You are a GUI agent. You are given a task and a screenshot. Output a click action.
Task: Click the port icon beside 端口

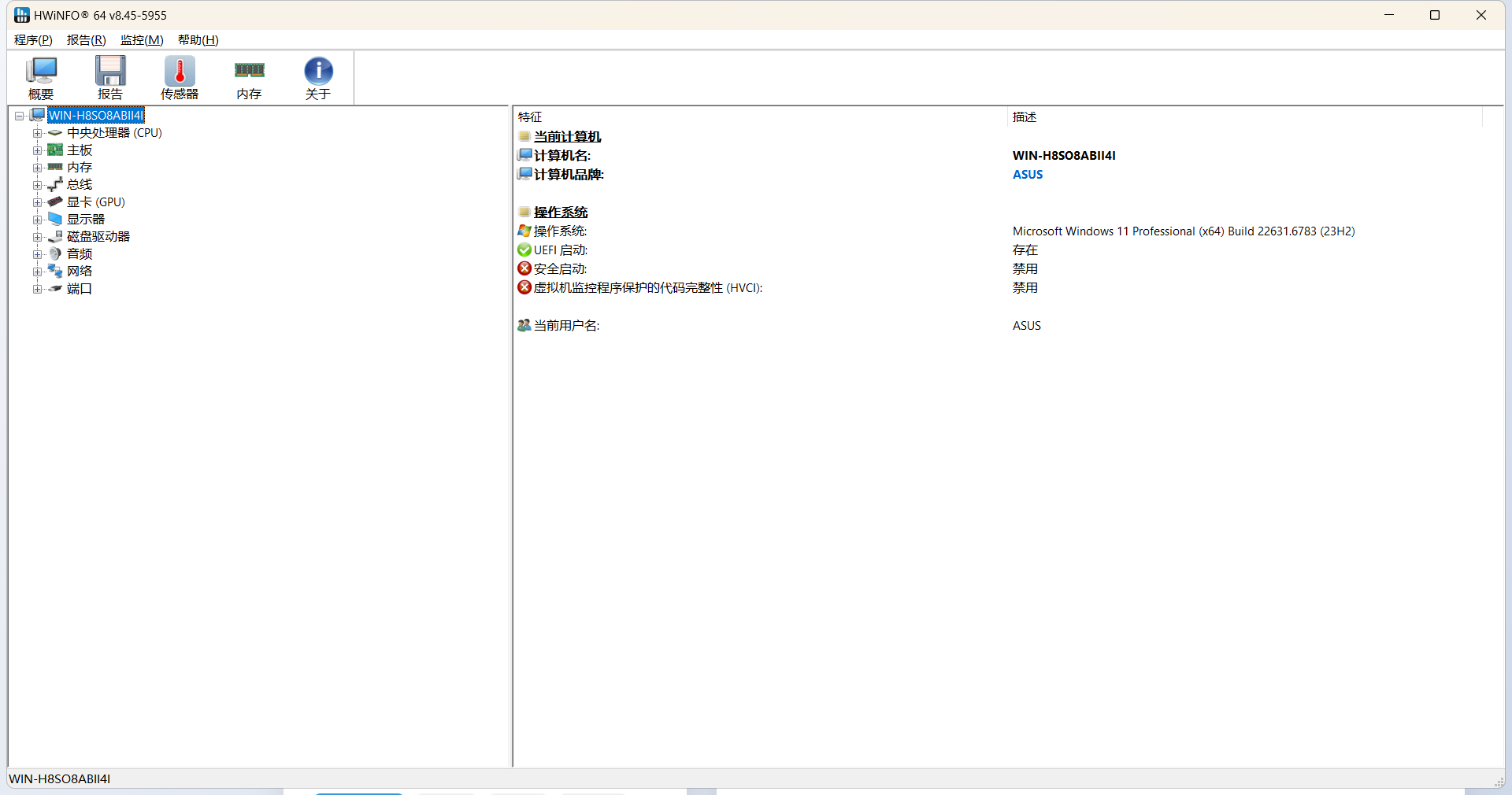(55, 288)
